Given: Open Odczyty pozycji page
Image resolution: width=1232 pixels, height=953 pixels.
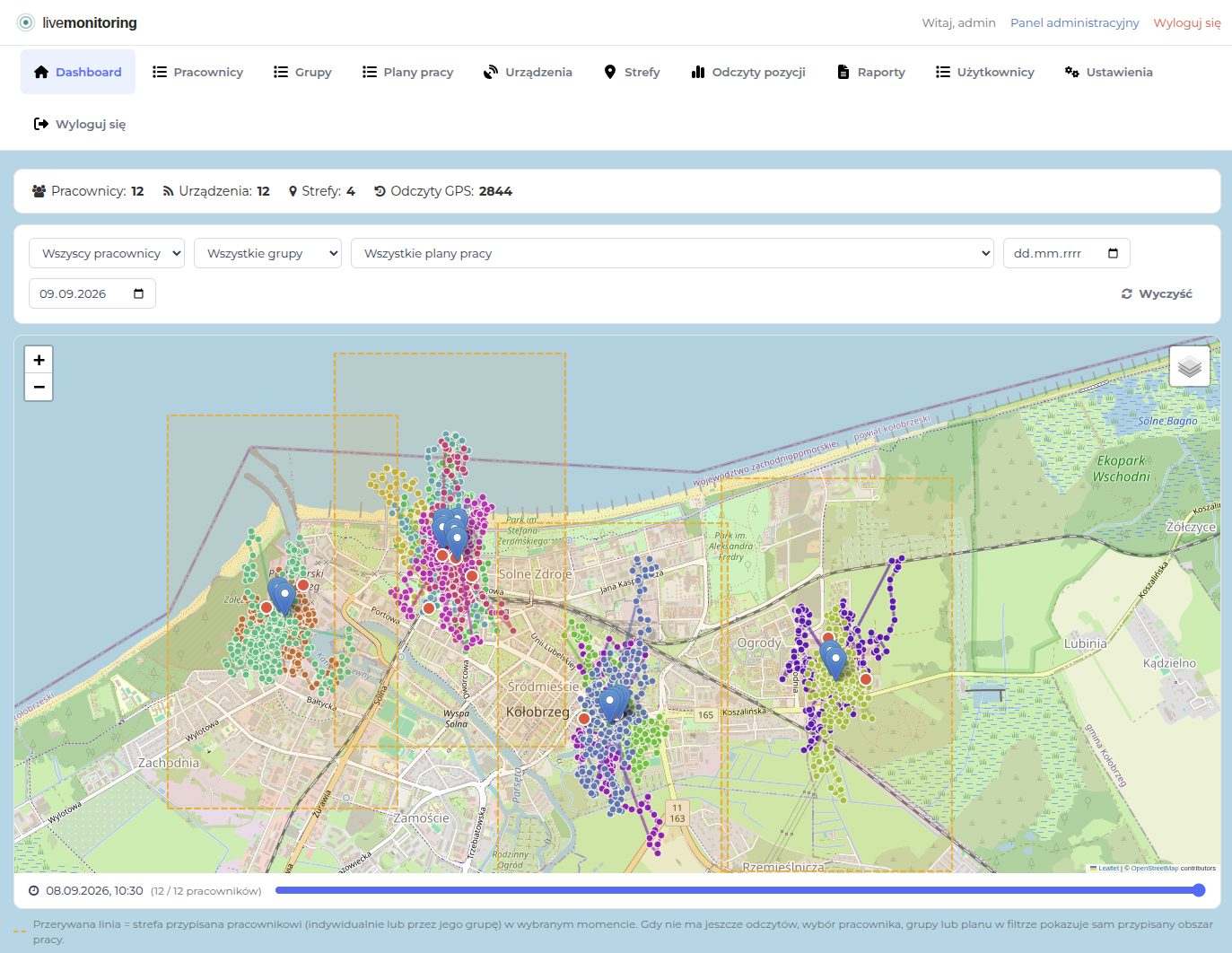Looking at the screenshot, I should 748,72.
